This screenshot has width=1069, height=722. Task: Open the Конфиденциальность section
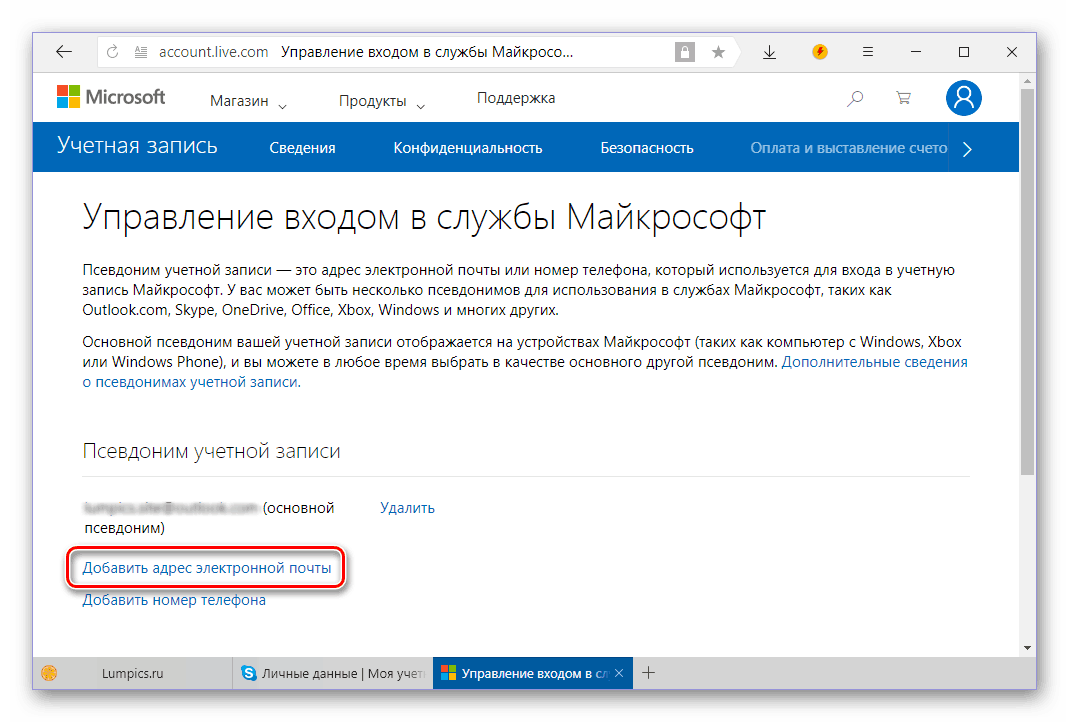[x=467, y=148]
